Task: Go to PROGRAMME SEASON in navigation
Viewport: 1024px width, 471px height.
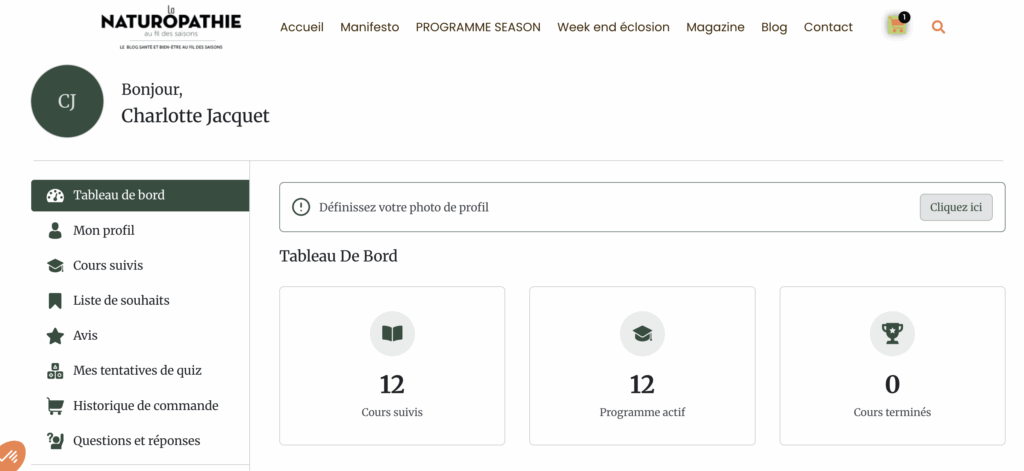Action: click(478, 27)
